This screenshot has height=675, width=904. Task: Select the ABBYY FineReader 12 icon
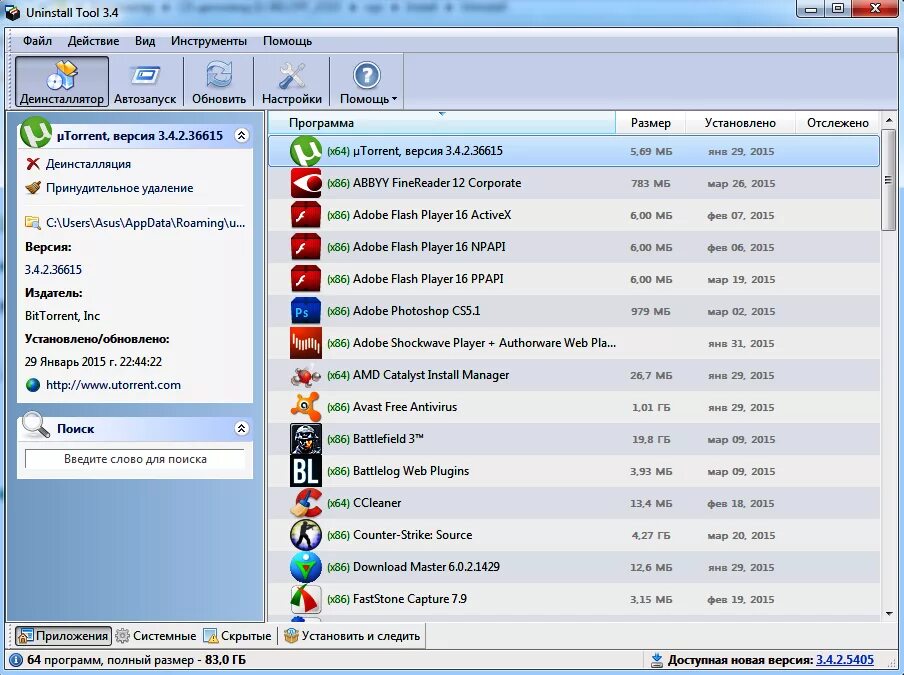[306, 183]
